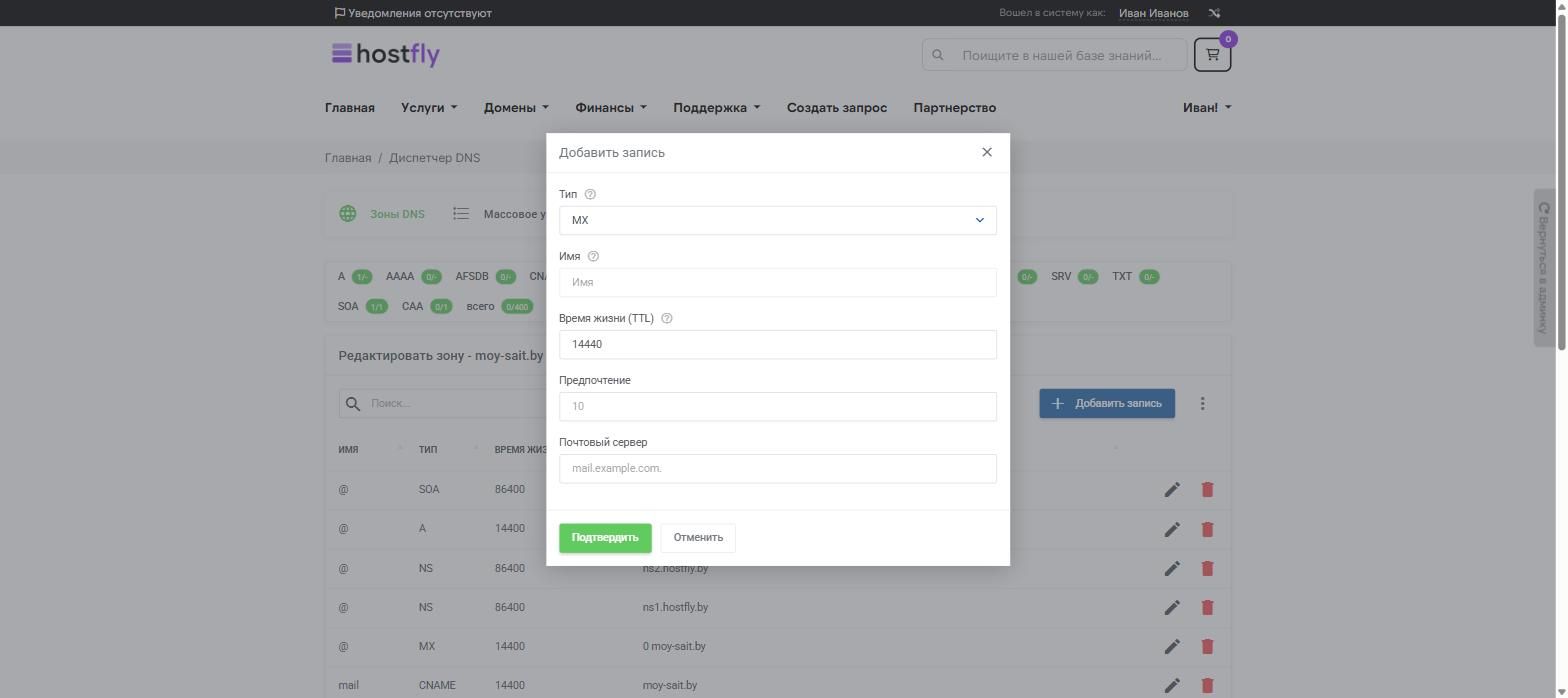Image resolution: width=1568 pixels, height=698 pixels.
Task: Expand the Домены menu
Action: pos(516,108)
